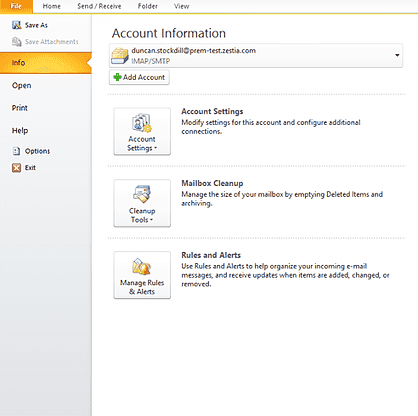Switch to the Home tab

pyautogui.click(x=52, y=6)
